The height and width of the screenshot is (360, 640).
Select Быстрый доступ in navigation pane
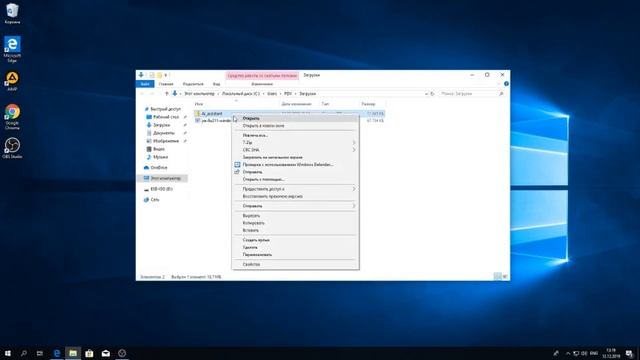165,109
